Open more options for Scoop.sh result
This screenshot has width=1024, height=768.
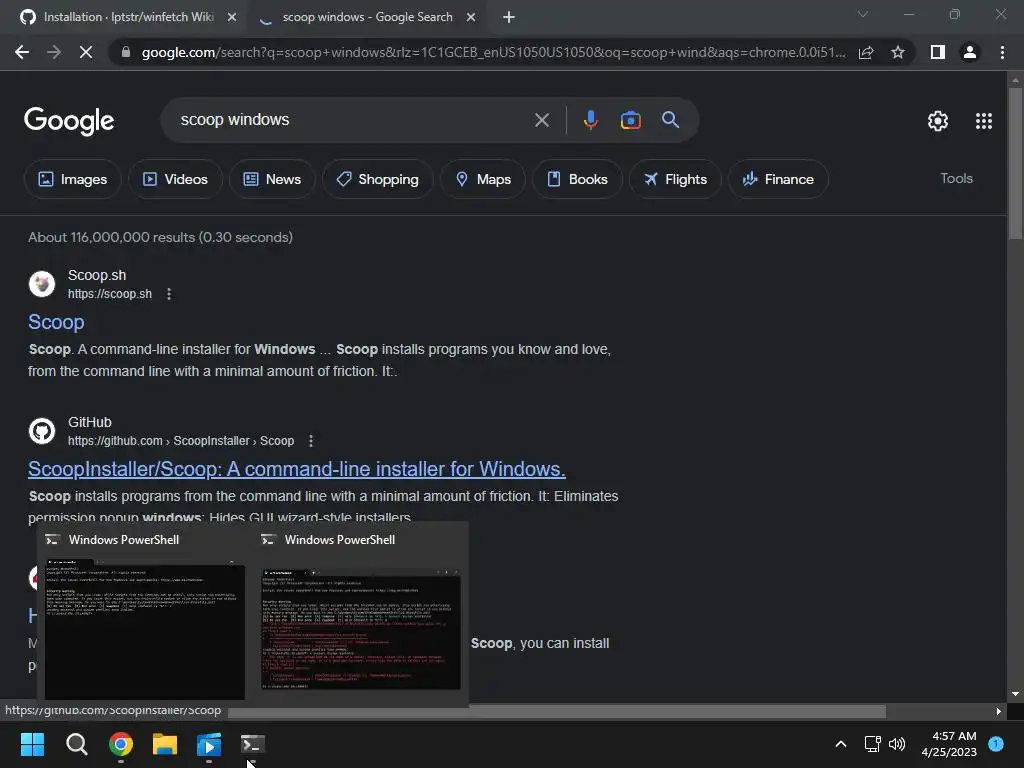point(169,294)
